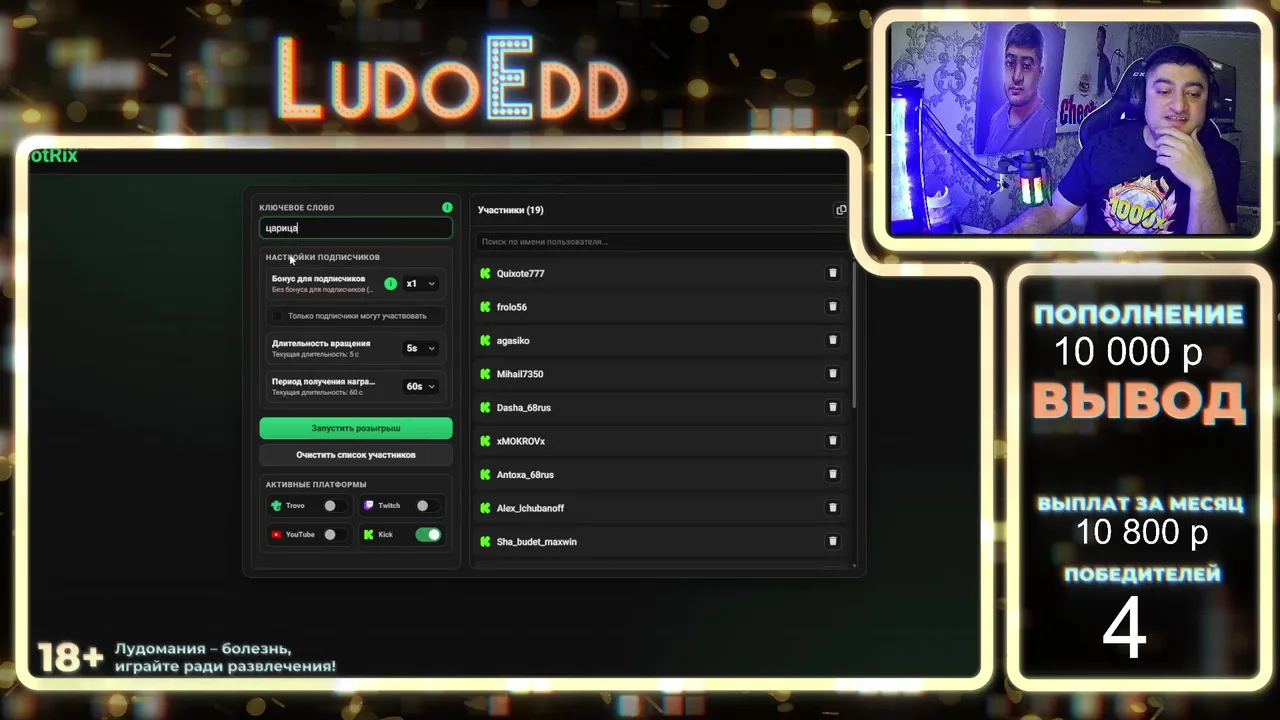Copy participants list using the copy icon
This screenshot has height=720, width=1280.
pos(841,210)
